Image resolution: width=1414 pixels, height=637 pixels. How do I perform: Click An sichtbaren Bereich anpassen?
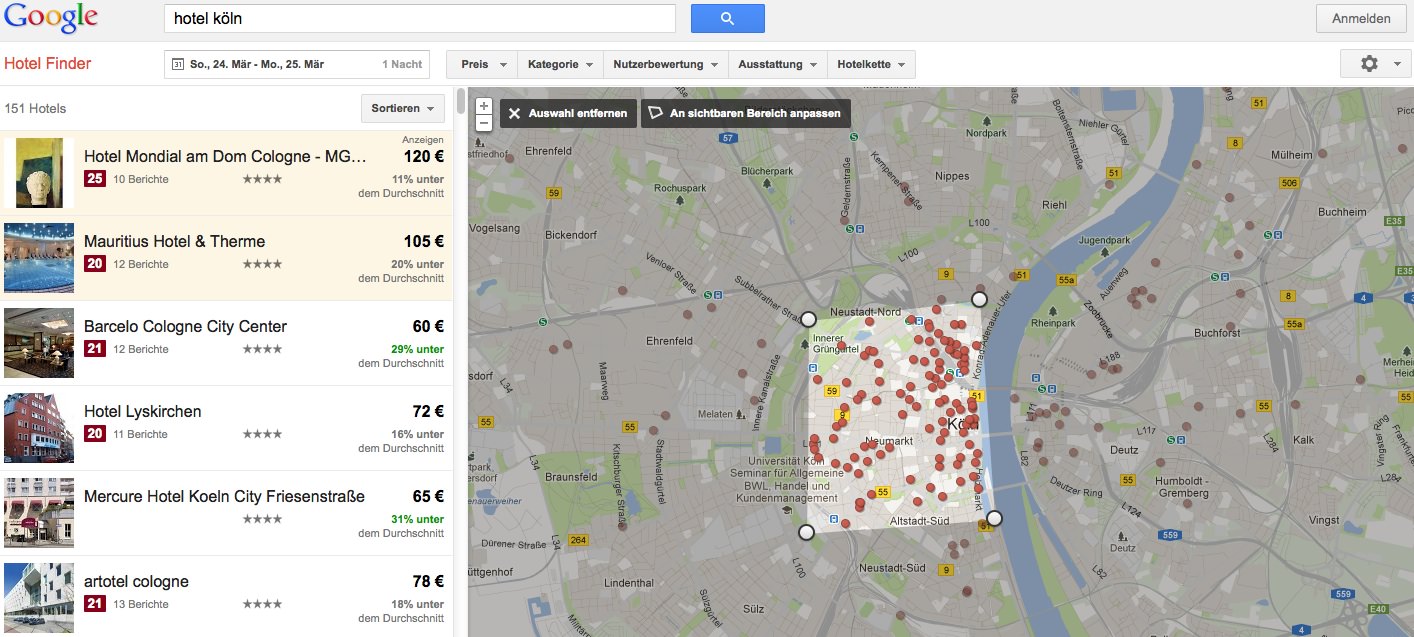(x=746, y=113)
